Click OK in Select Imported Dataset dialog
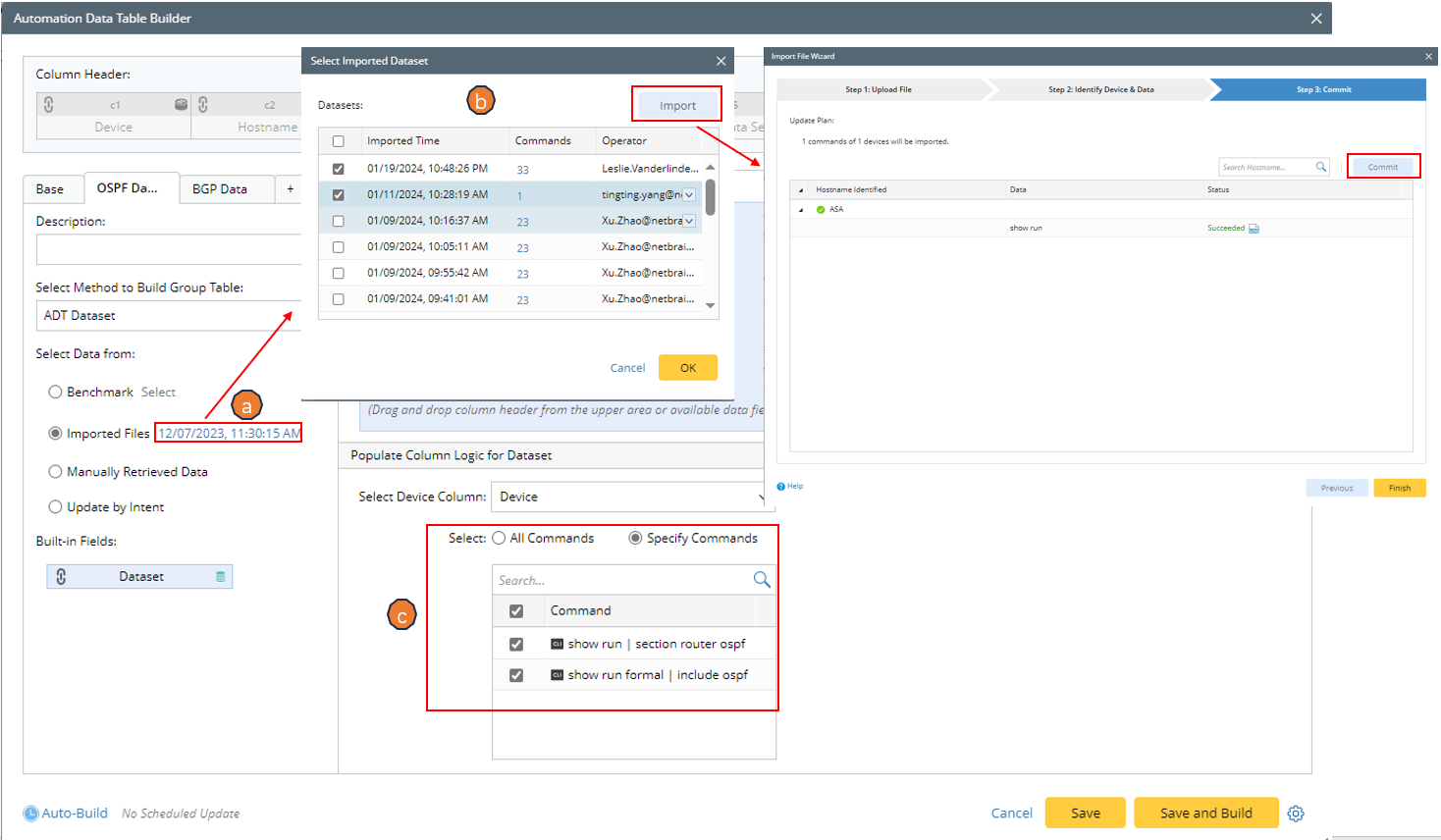Image resolution: width=1441 pixels, height=840 pixels. pyautogui.click(x=688, y=368)
